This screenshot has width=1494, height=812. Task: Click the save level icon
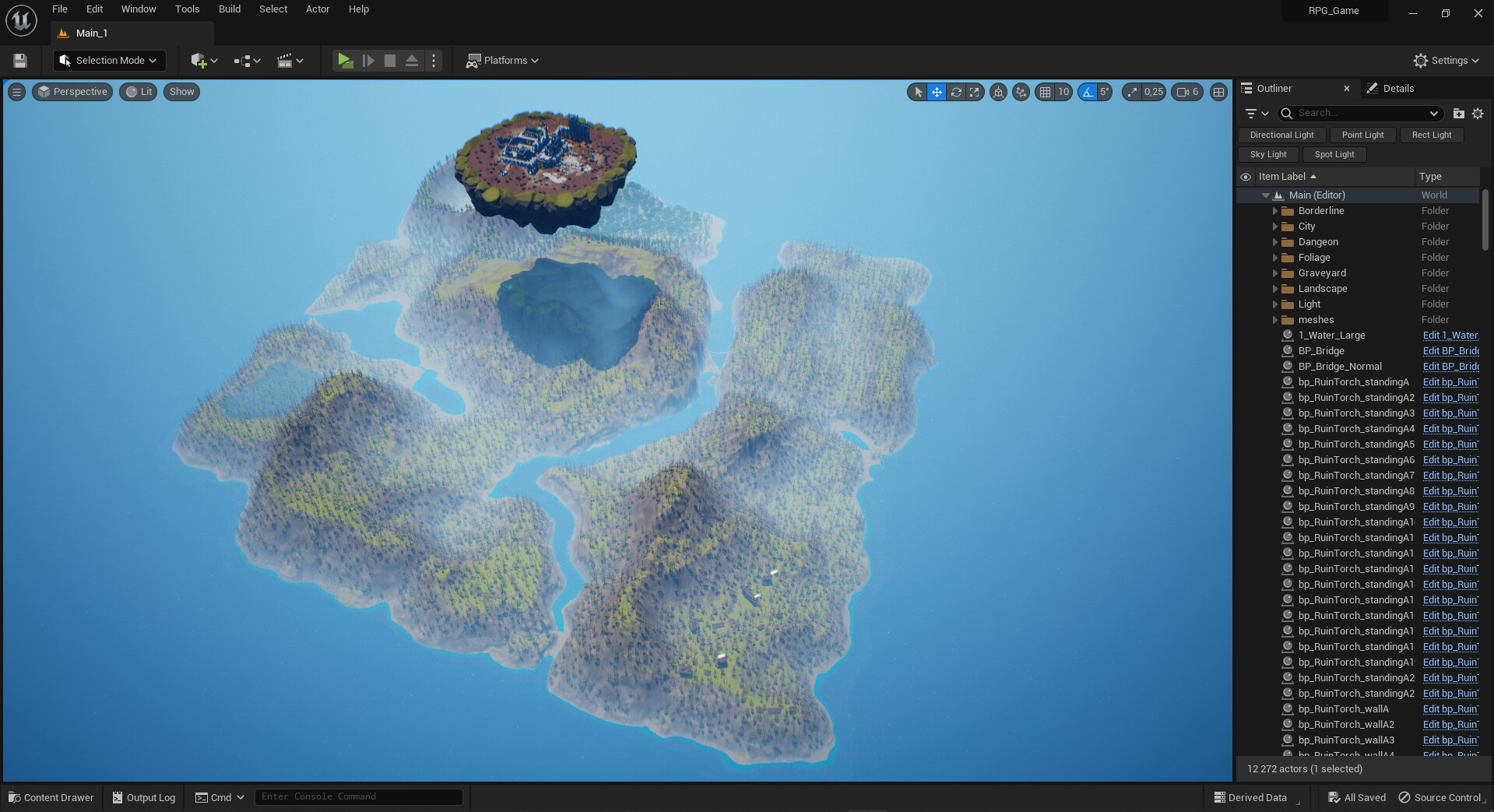pos(20,61)
